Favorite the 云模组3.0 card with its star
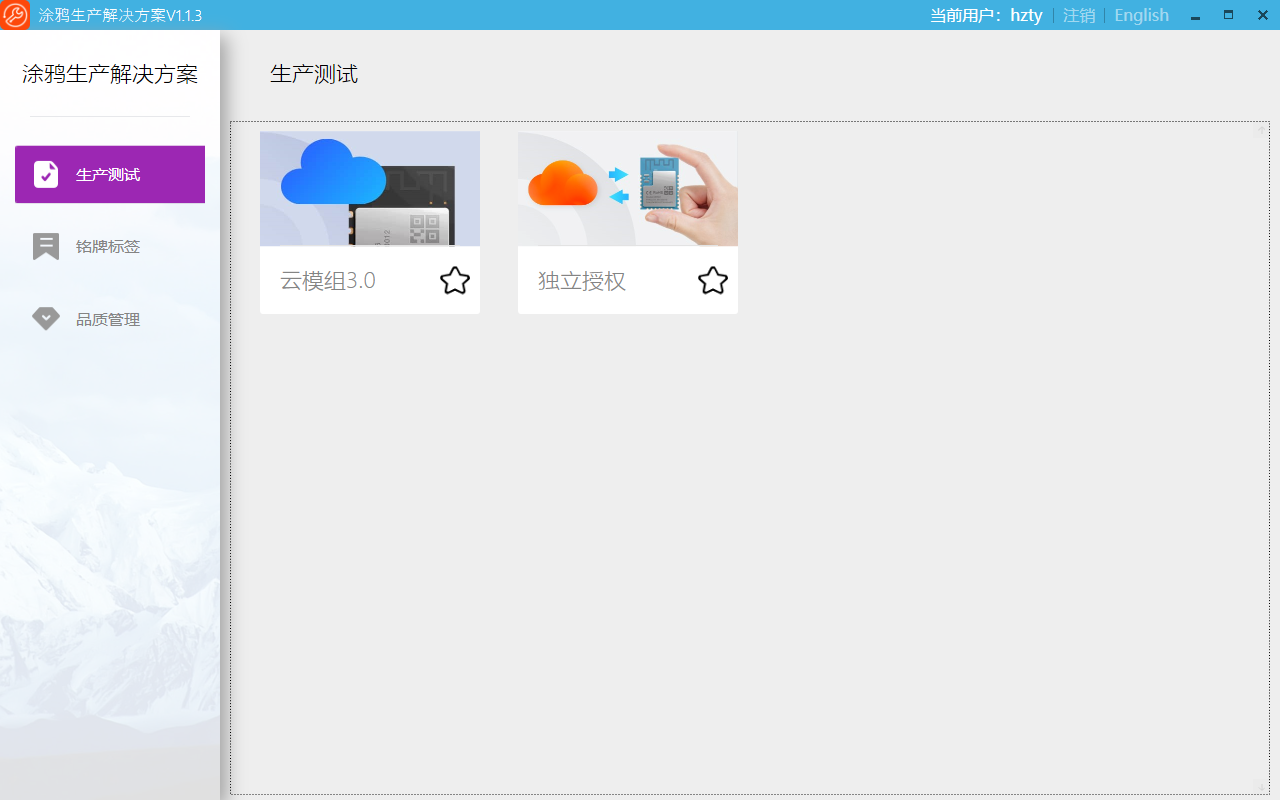The height and width of the screenshot is (800, 1280). tap(455, 281)
